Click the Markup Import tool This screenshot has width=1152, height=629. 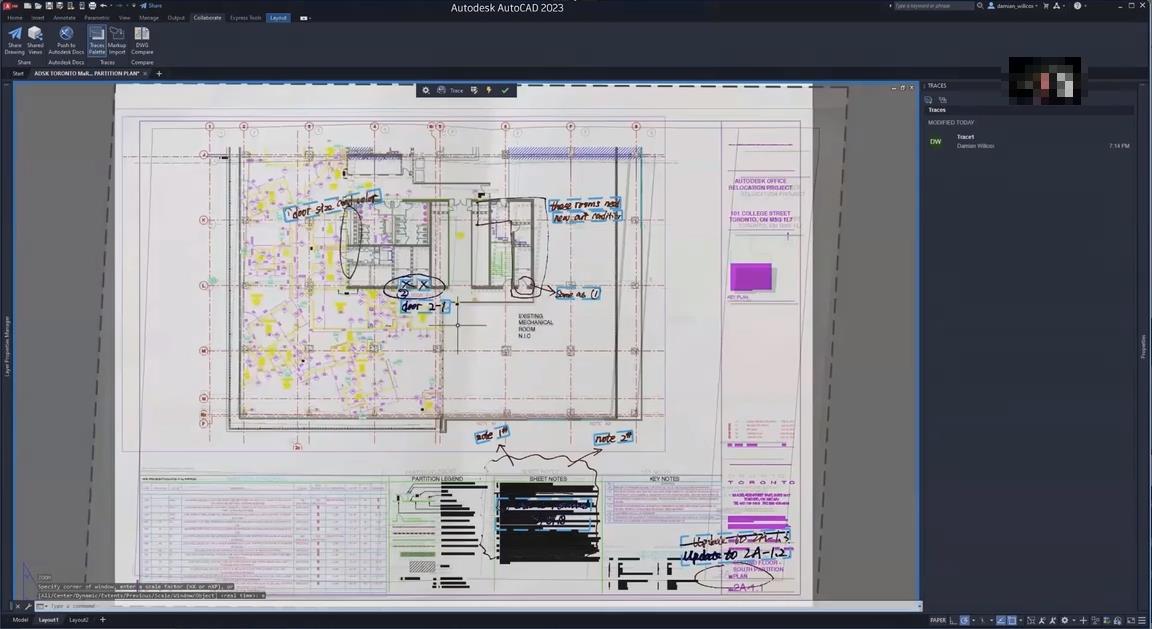tap(117, 40)
